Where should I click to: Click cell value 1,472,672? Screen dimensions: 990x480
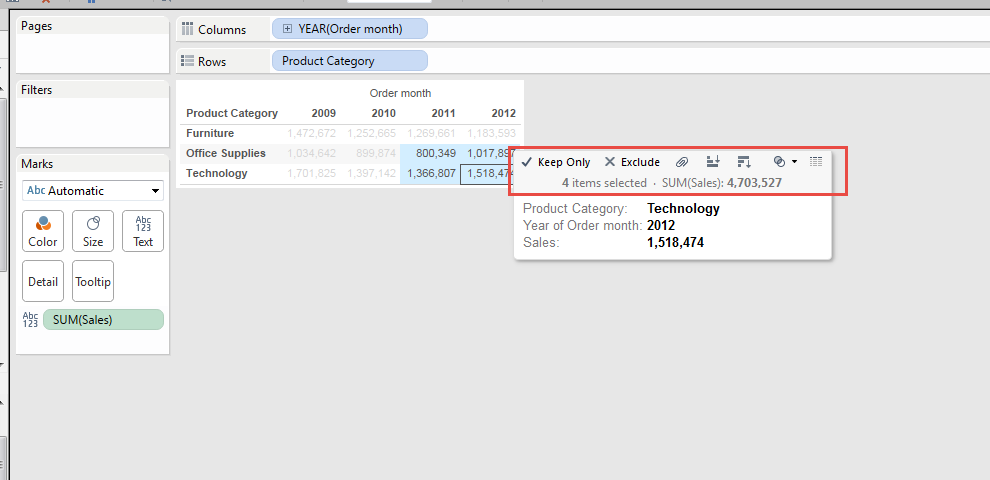(x=311, y=133)
